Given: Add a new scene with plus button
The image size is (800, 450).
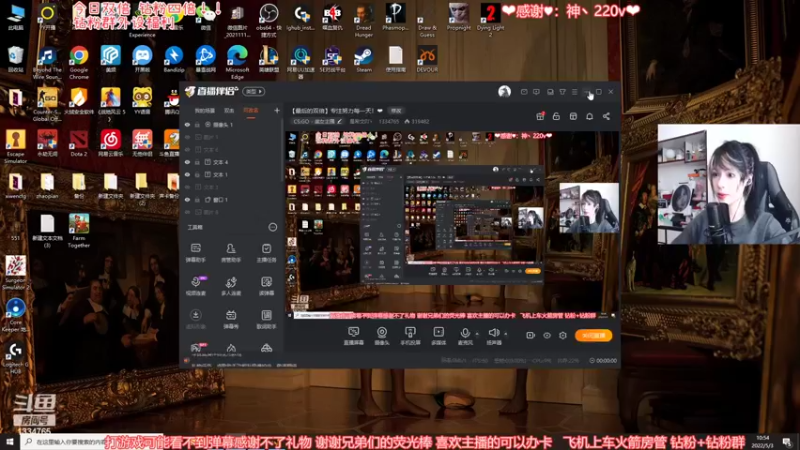Looking at the screenshot, I should coord(277,110).
